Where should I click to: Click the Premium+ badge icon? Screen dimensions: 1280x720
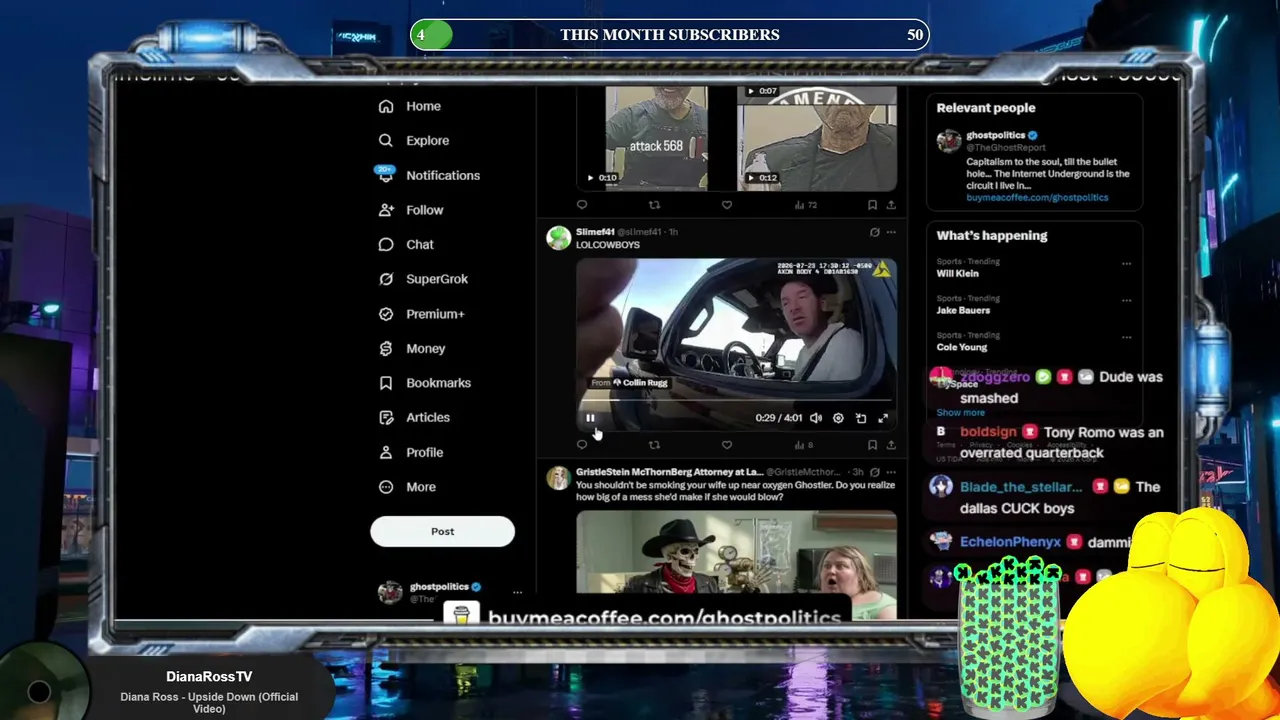386,314
